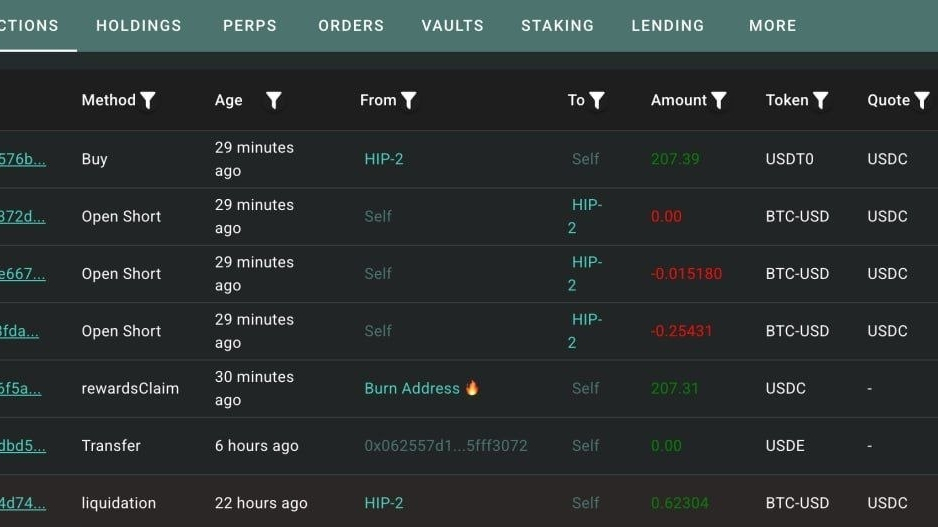938x527 pixels.
Task: Open the Token column filter icon
Action: [x=821, y=100]
